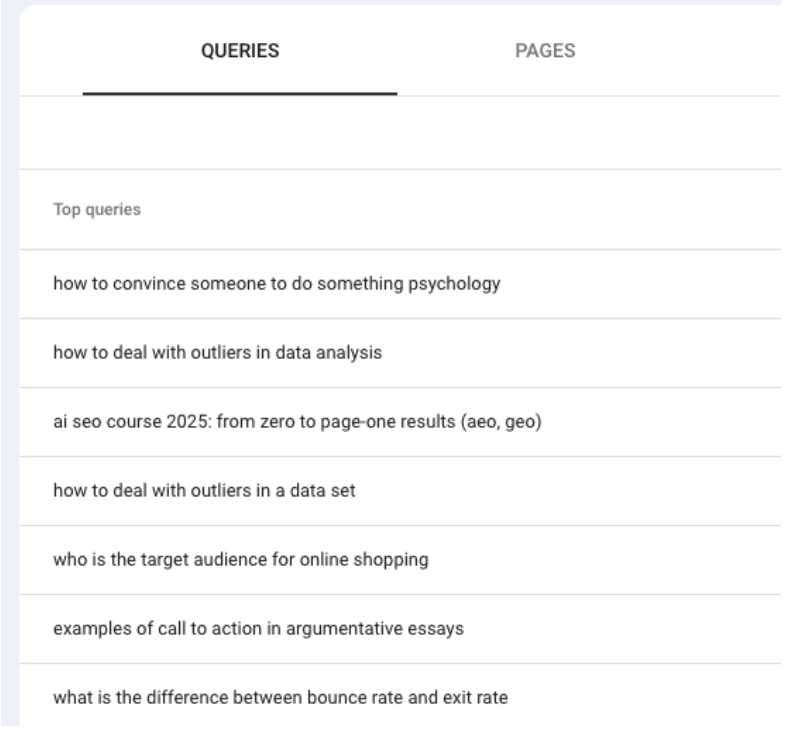Viewport: 787px width, 737px height.
Task: Click the AI SEO course 2025 query
Action: coord(297,422)
